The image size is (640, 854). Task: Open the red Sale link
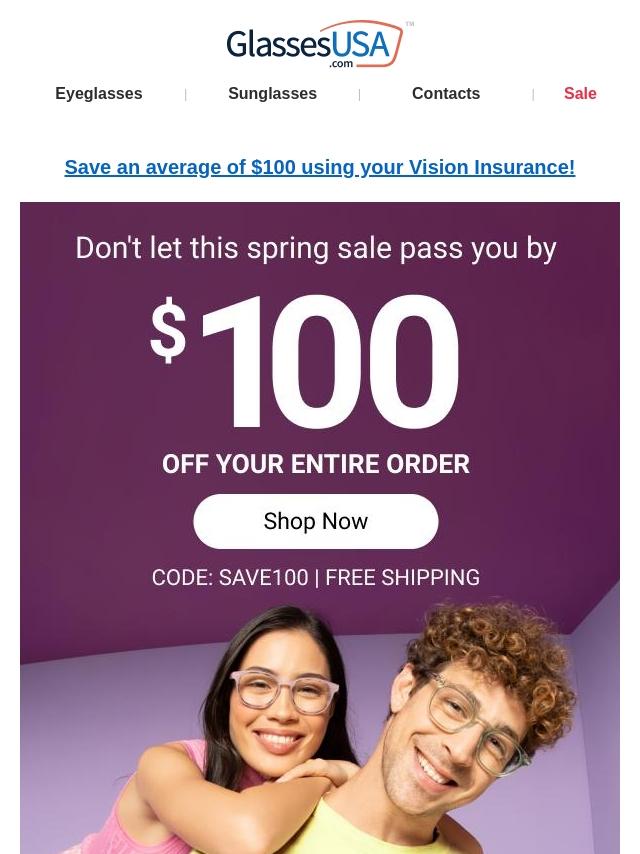tap(580, 93)
